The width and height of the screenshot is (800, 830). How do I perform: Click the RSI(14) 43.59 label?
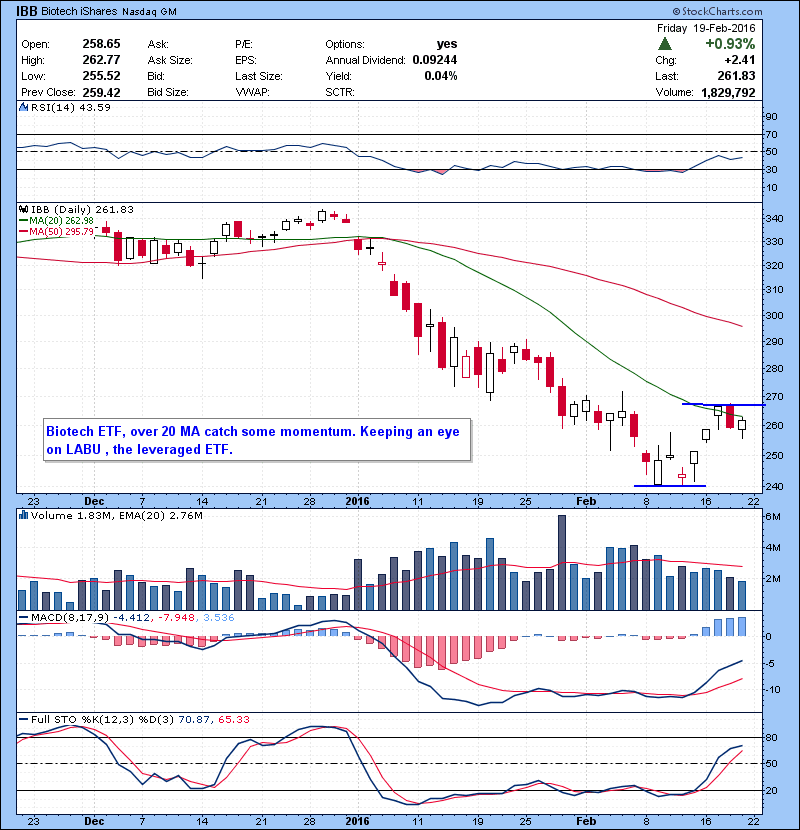tap(70, 107)
